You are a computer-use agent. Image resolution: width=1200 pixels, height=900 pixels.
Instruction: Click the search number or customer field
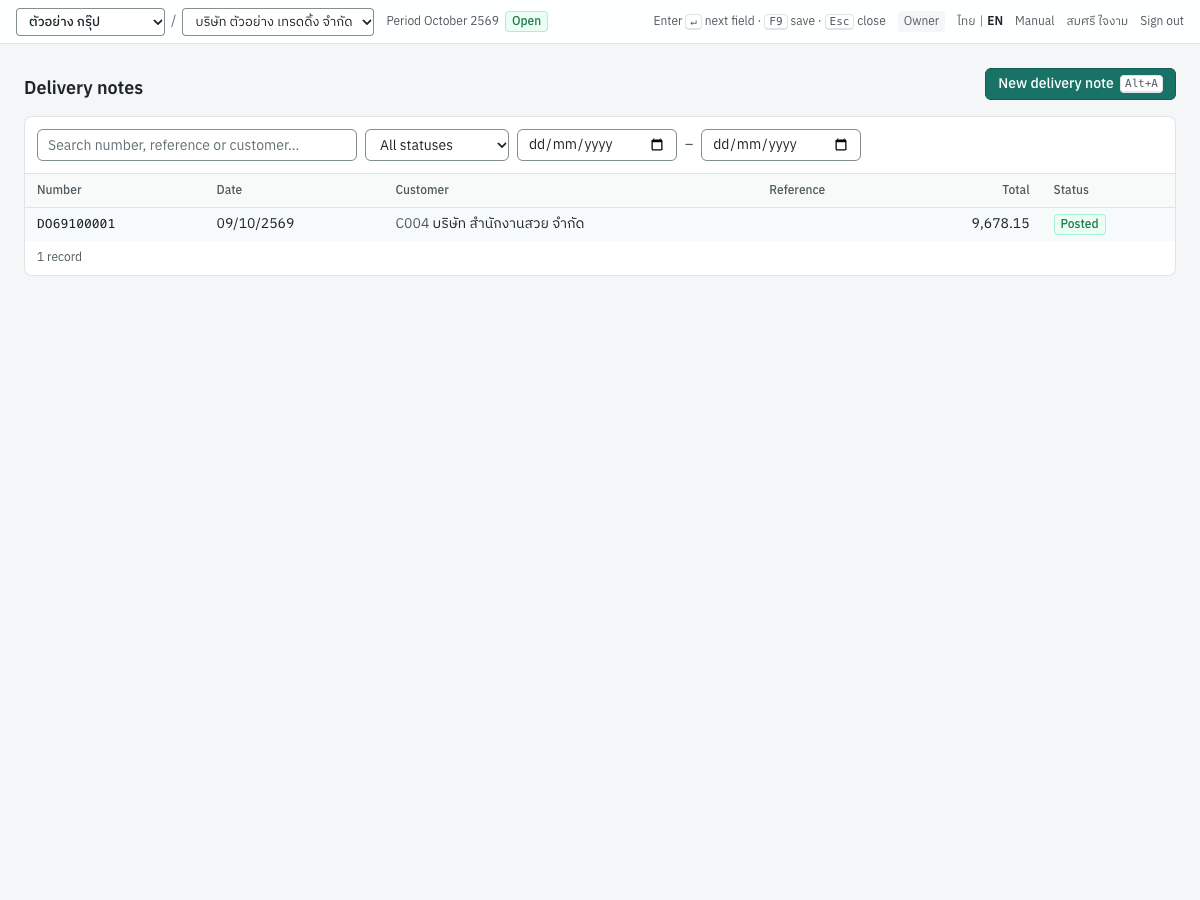(x=197, y=145)
